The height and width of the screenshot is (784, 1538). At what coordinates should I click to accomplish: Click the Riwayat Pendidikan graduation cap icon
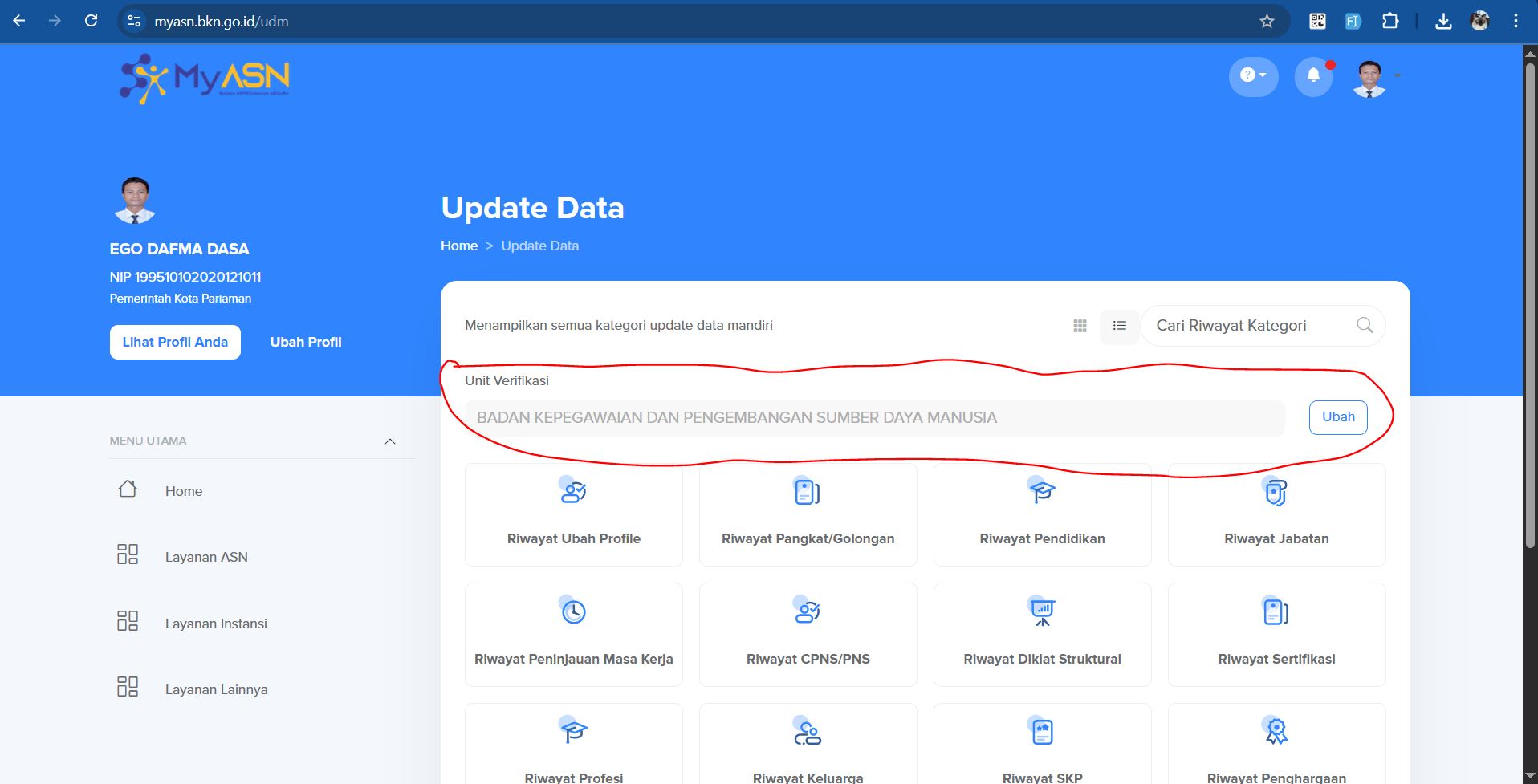[1042, 491]
